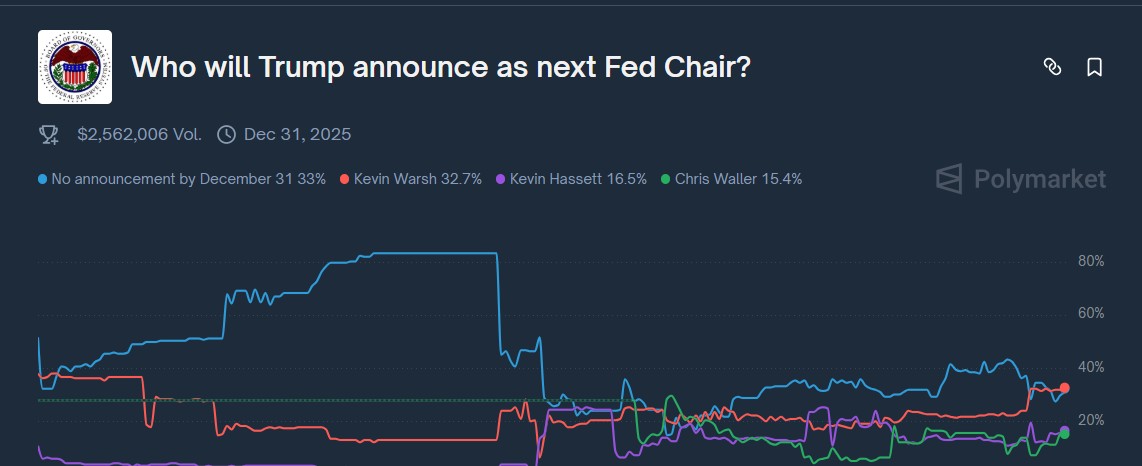The image size is (1142, 466).
Task: Click the red Kevin Warsh endpoint marker on chart
Action: 1064,389
